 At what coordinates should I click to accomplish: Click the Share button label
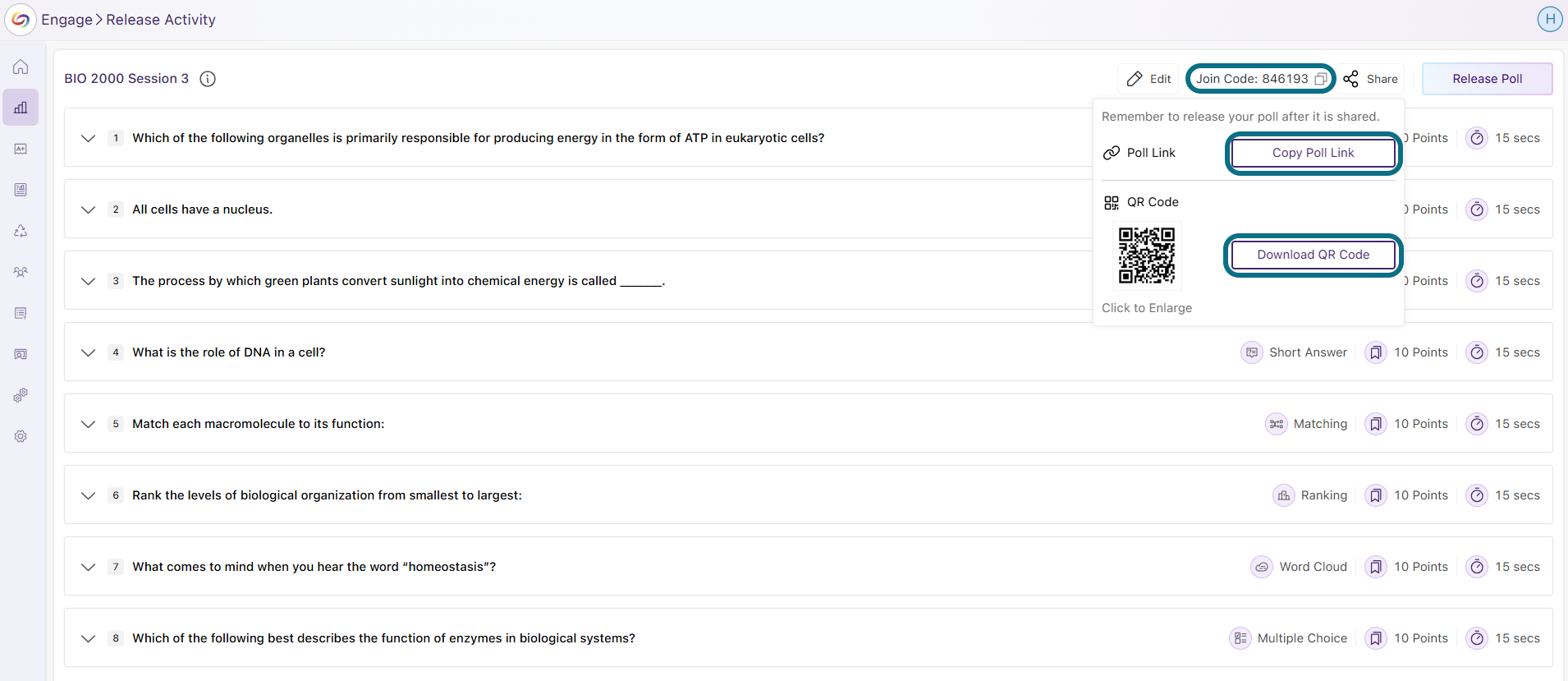tap(1382, 79)
